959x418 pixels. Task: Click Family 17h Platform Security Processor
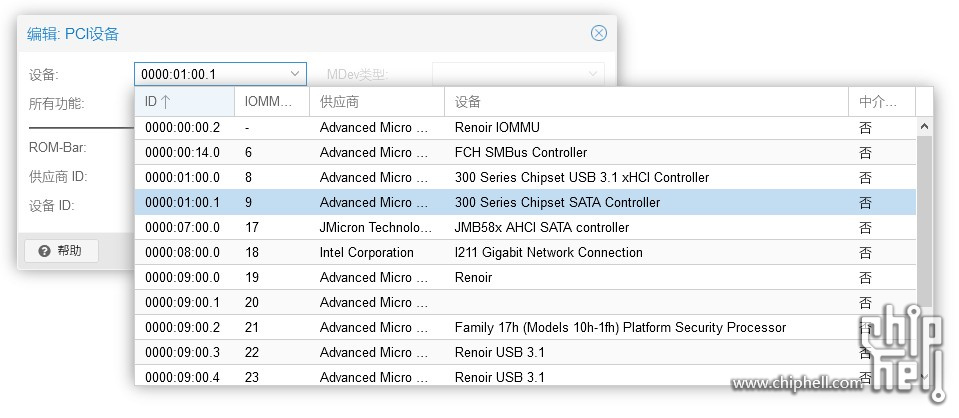[x=621, y=327]
